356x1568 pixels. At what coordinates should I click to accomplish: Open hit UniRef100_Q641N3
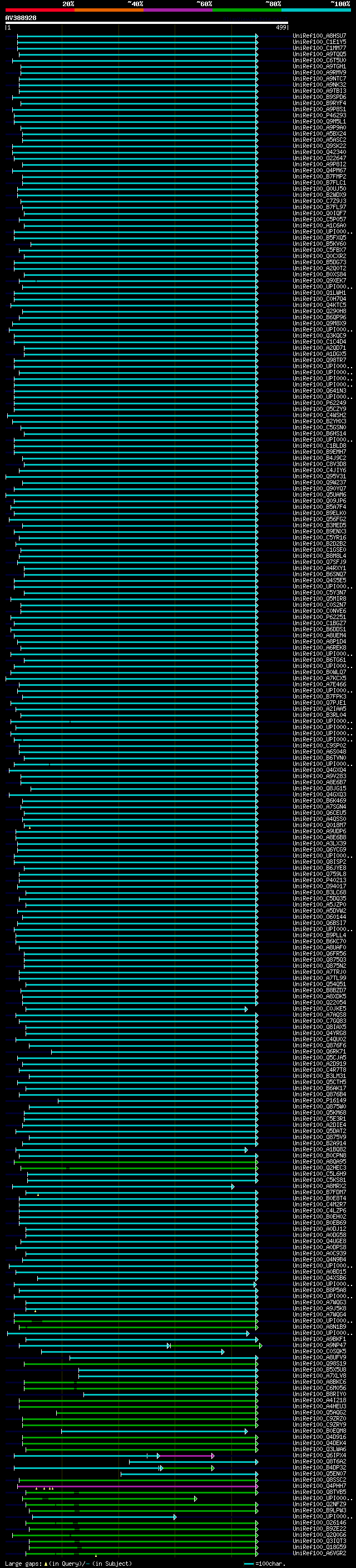pyautogui.click(x=319, y=391)
